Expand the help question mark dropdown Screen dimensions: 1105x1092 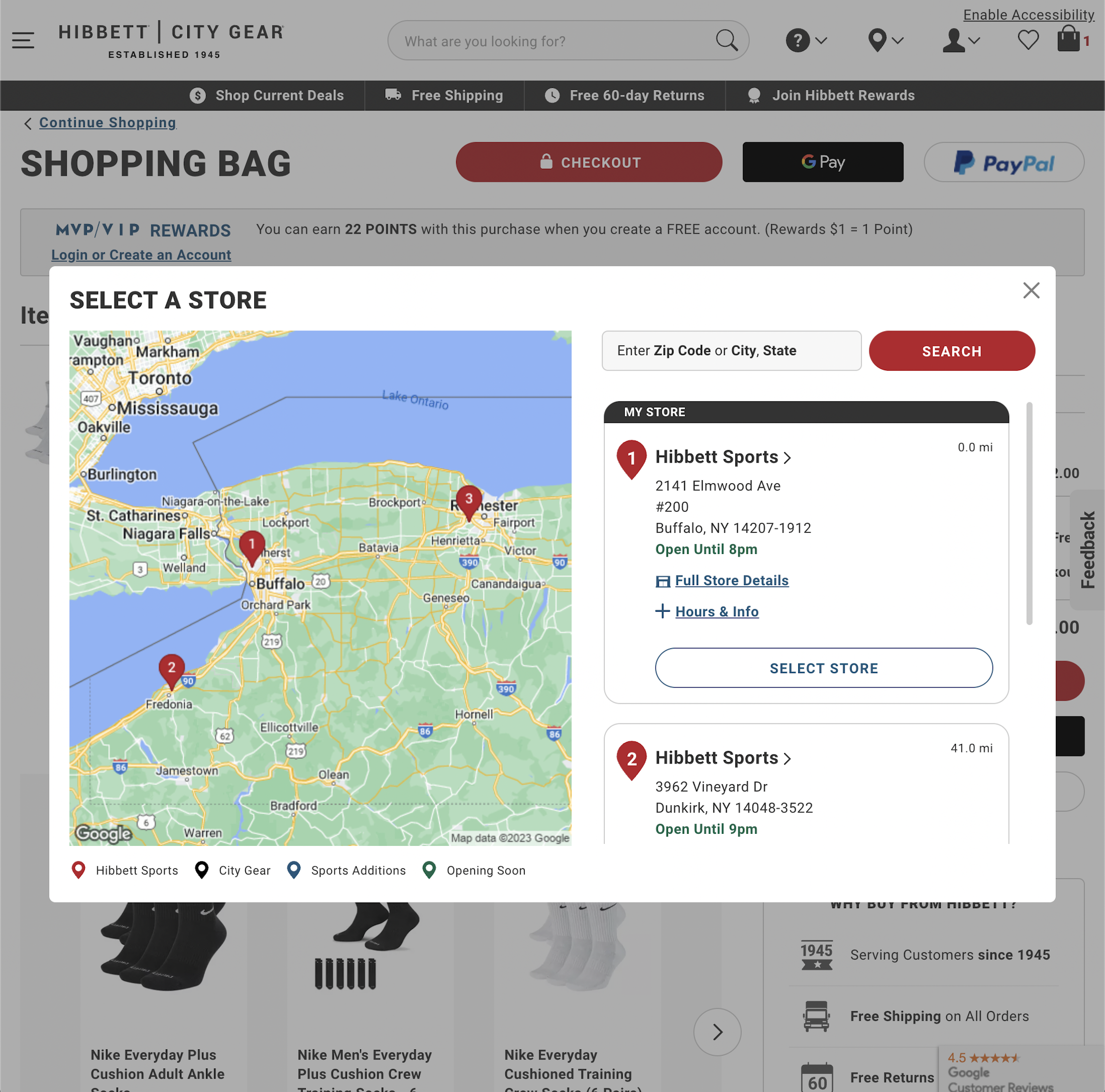coord(805,41)
